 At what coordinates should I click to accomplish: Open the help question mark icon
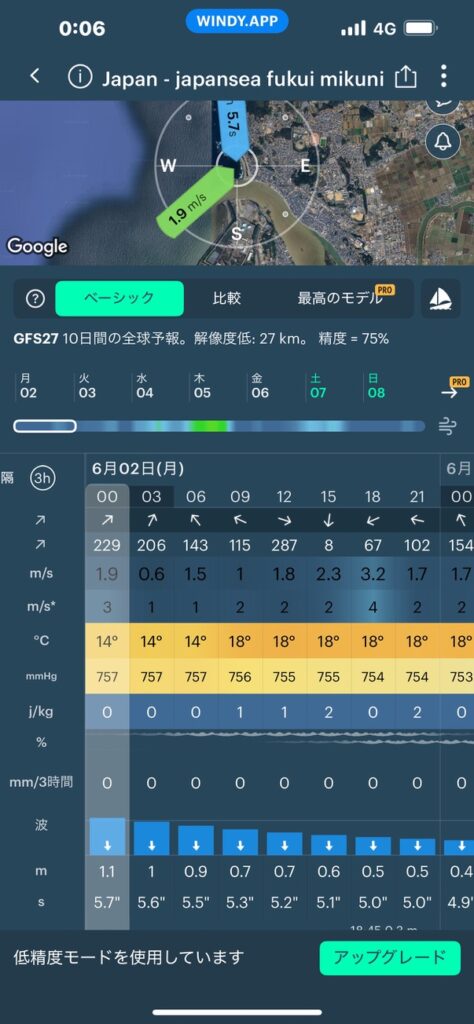(35, 298)
